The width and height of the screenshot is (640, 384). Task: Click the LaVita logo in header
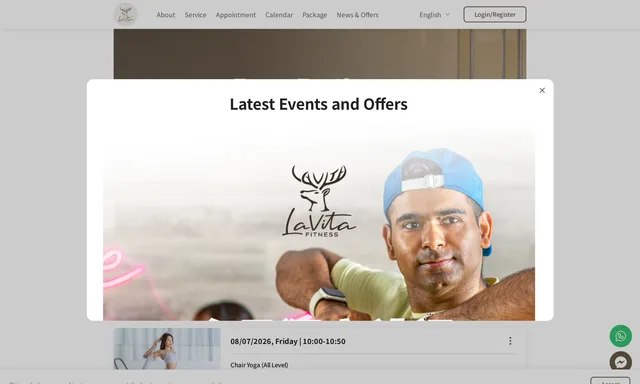(x=125, y=15)
